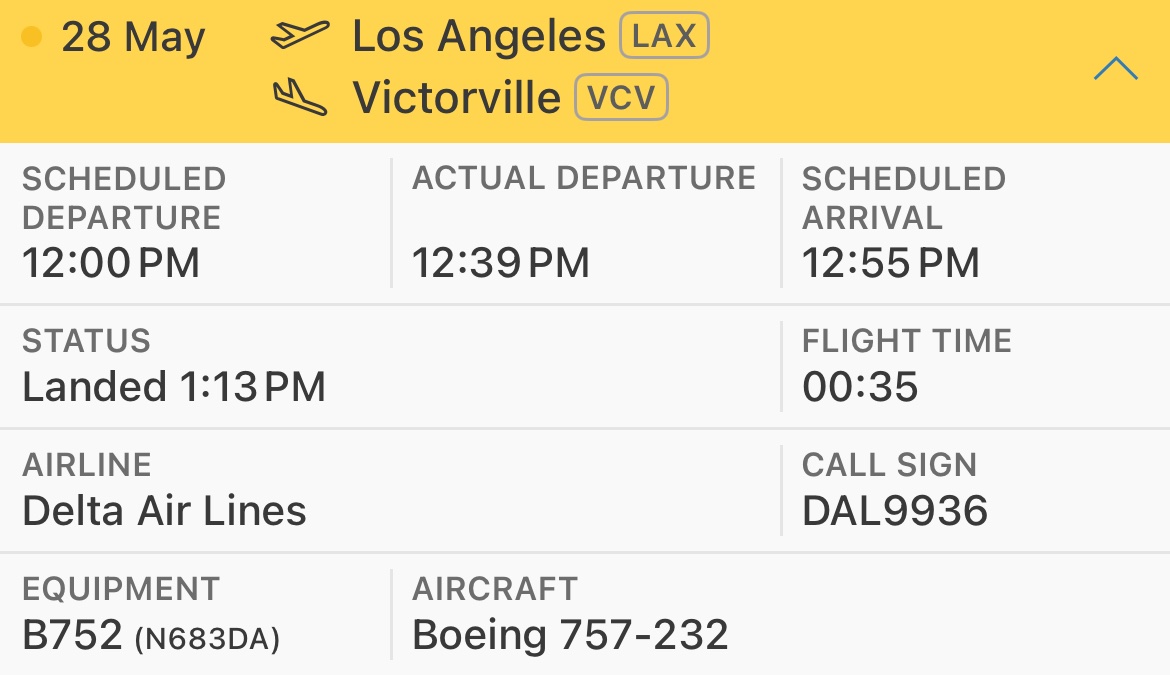1170x675 pixels.
Task: Tap the B752 equipment code
Action: (x=72, y=635)
